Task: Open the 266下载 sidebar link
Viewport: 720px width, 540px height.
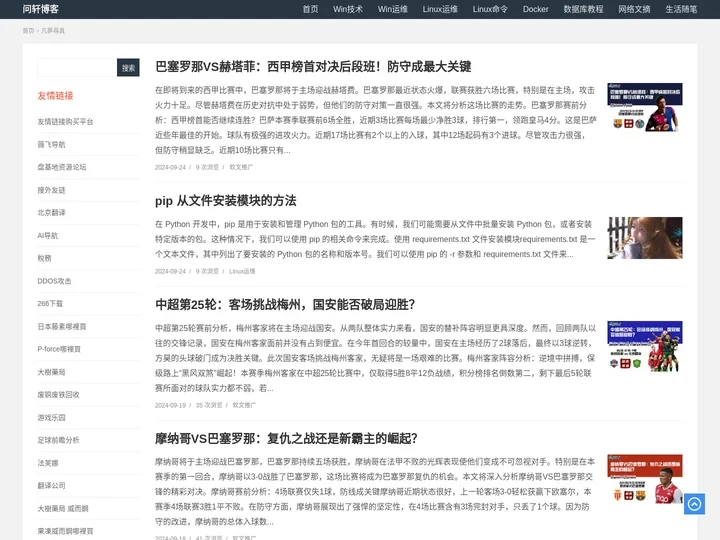Action: (x=50, y=304)
